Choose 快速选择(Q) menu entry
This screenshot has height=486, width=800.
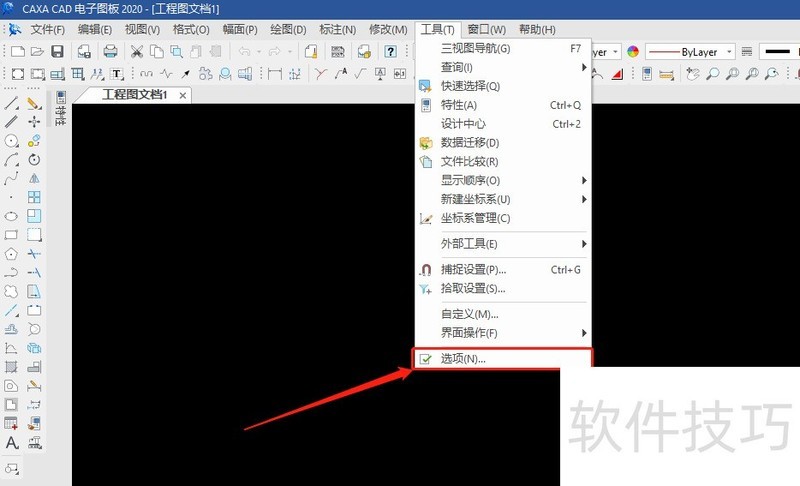(503, 86)
